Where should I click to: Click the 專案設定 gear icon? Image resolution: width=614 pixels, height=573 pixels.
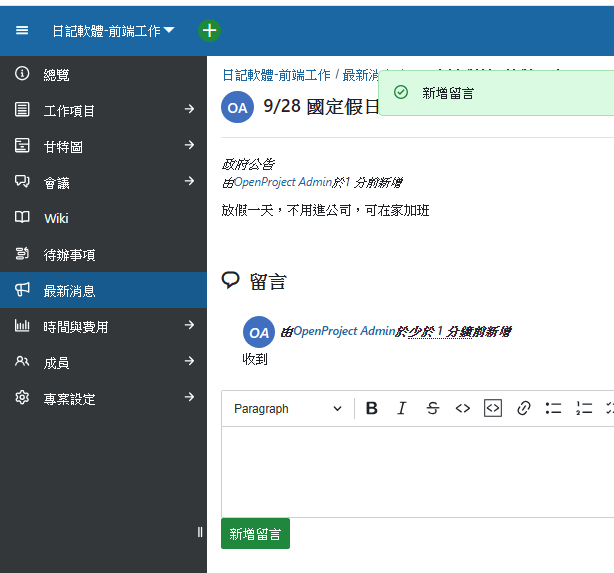22,397
